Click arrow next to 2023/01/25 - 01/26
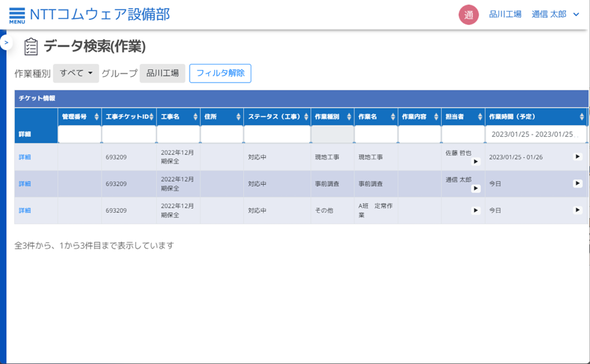This screenshot has height=364, width=590. pyautogui.click(x=578, y=157)
